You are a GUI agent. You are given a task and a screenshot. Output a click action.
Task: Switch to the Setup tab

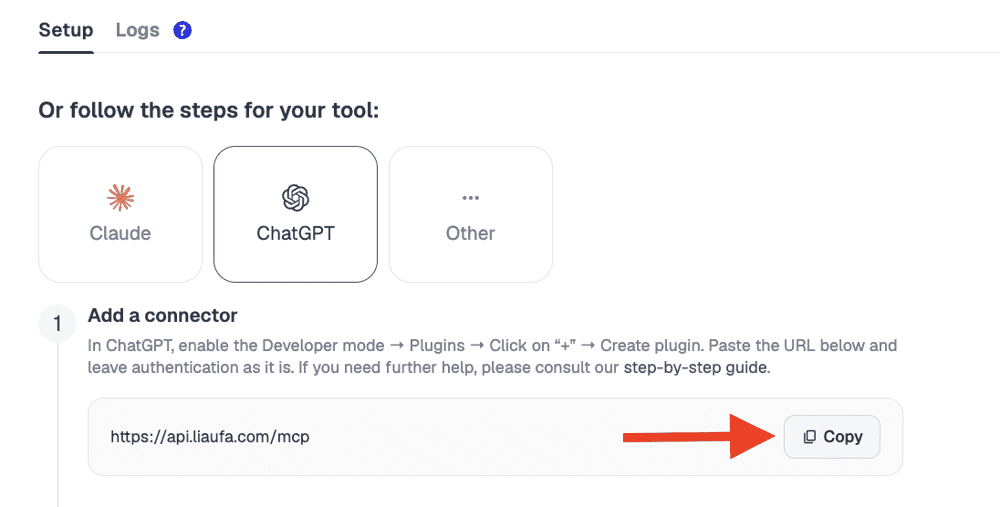(66, 30)
